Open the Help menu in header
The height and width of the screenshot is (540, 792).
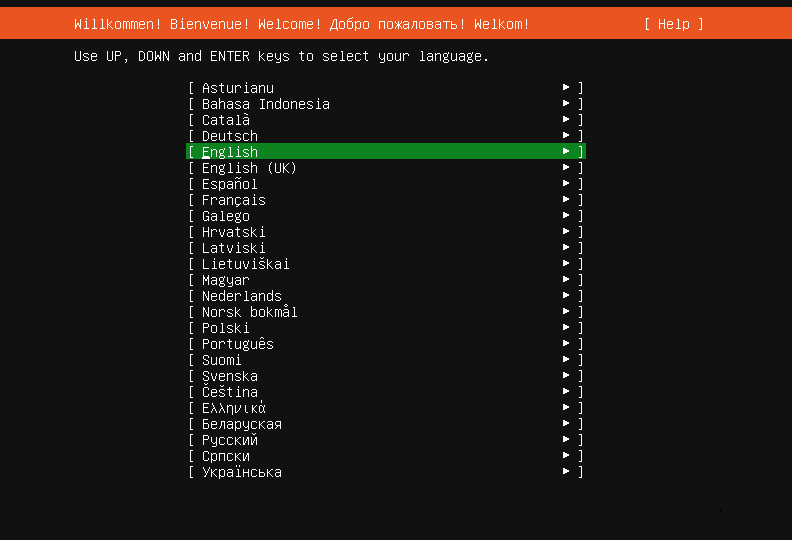[673, 24]
